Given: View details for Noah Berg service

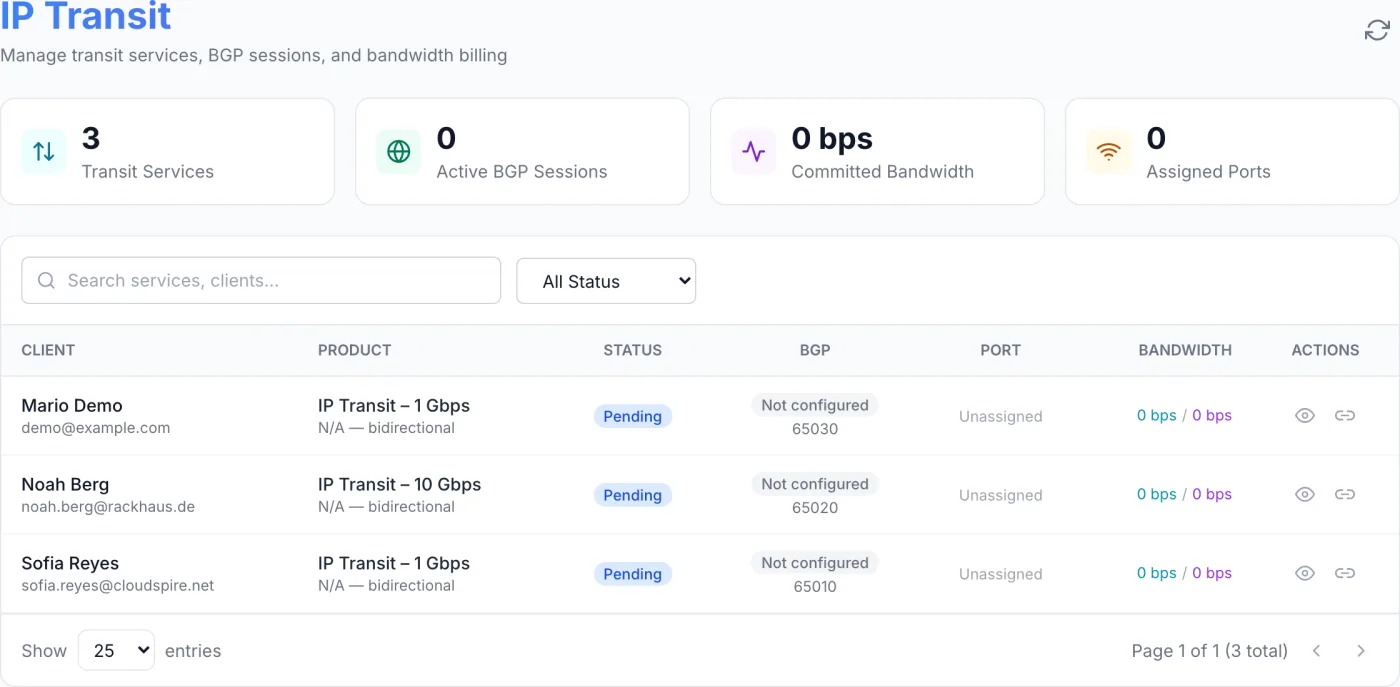Looking at the screenshot, I should pos(1305,495).
